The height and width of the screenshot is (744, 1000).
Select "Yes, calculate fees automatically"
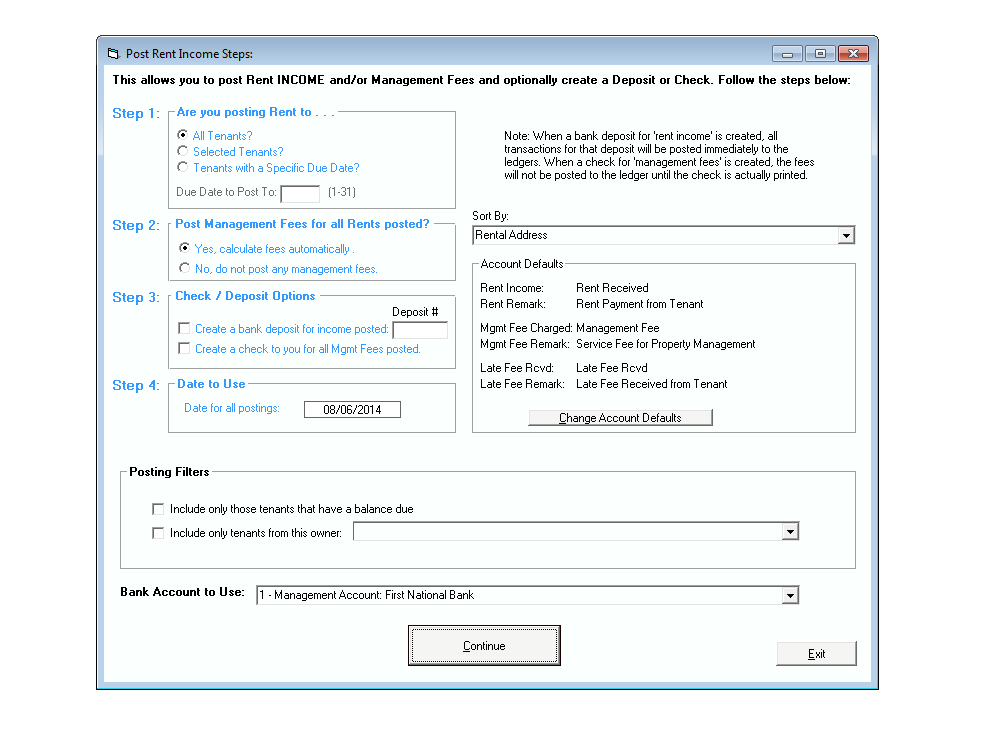[x=184, y=249]
